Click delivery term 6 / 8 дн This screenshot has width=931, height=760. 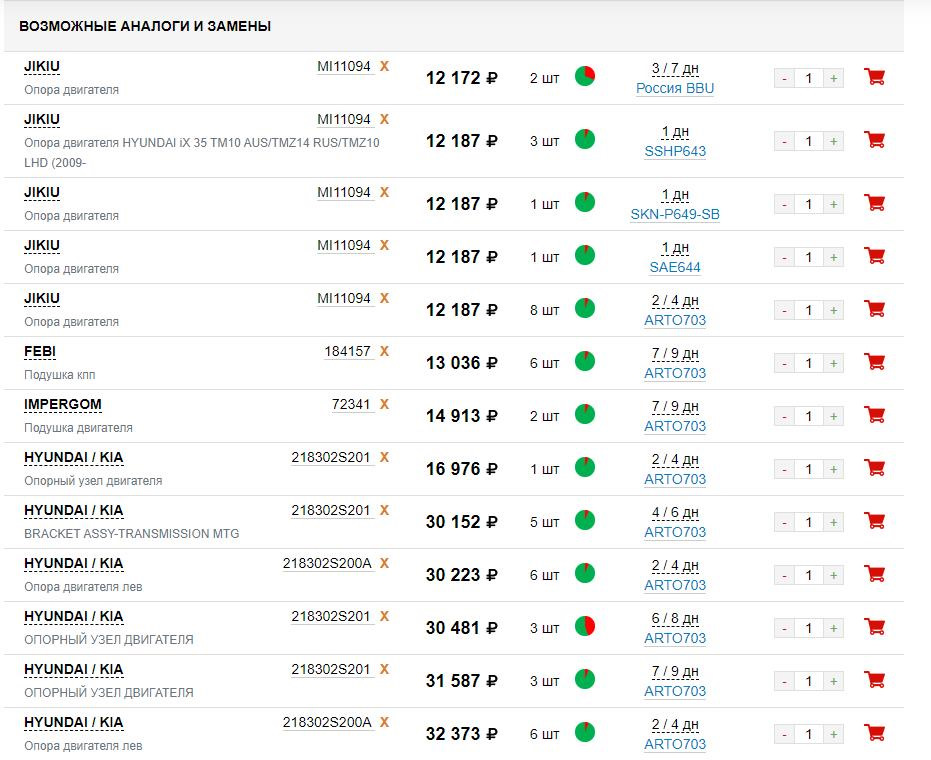pos(675,619)
